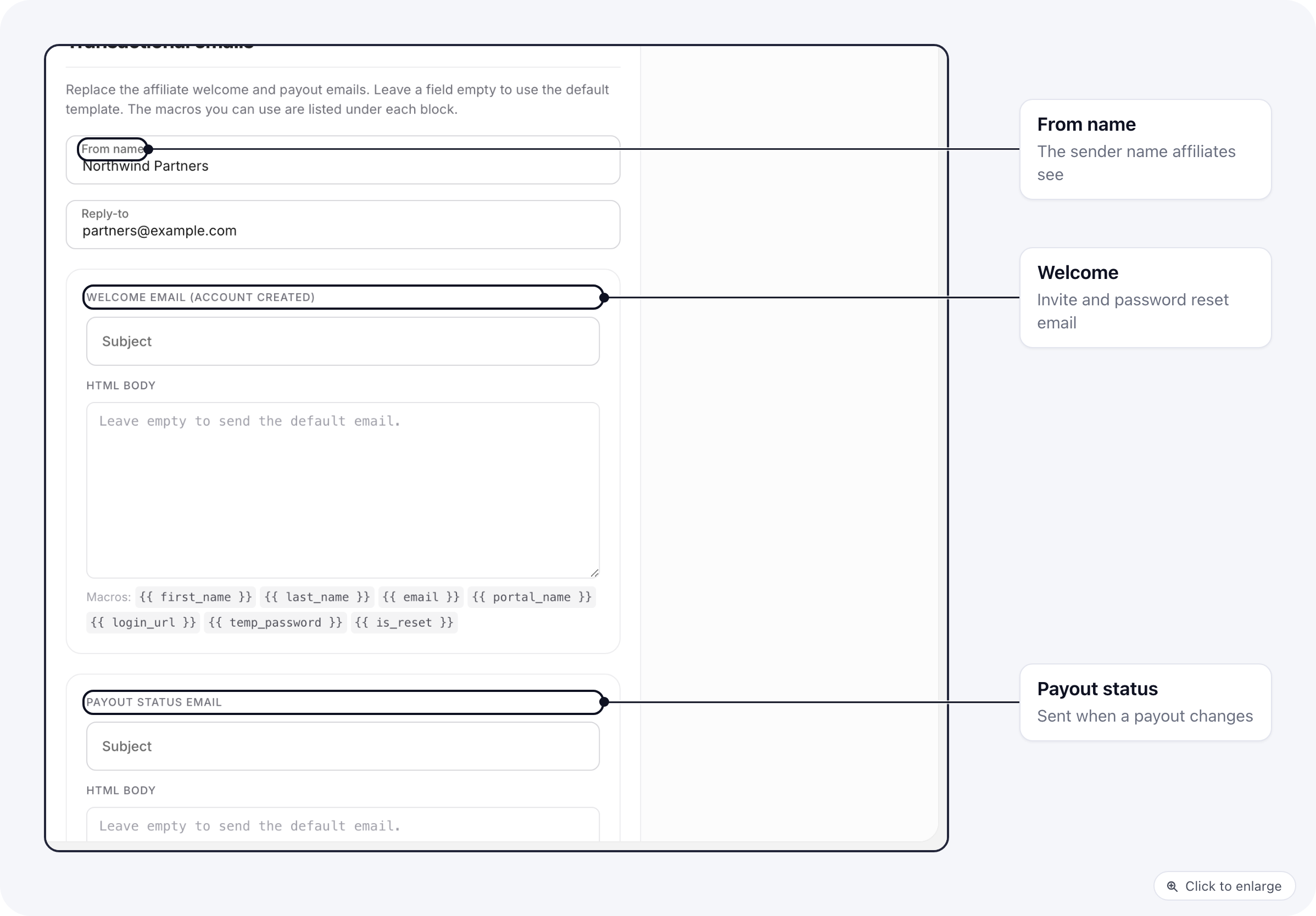Click the magnifier icon beside Click to enlarge

pyautogui.click(x=1172, y=886)
